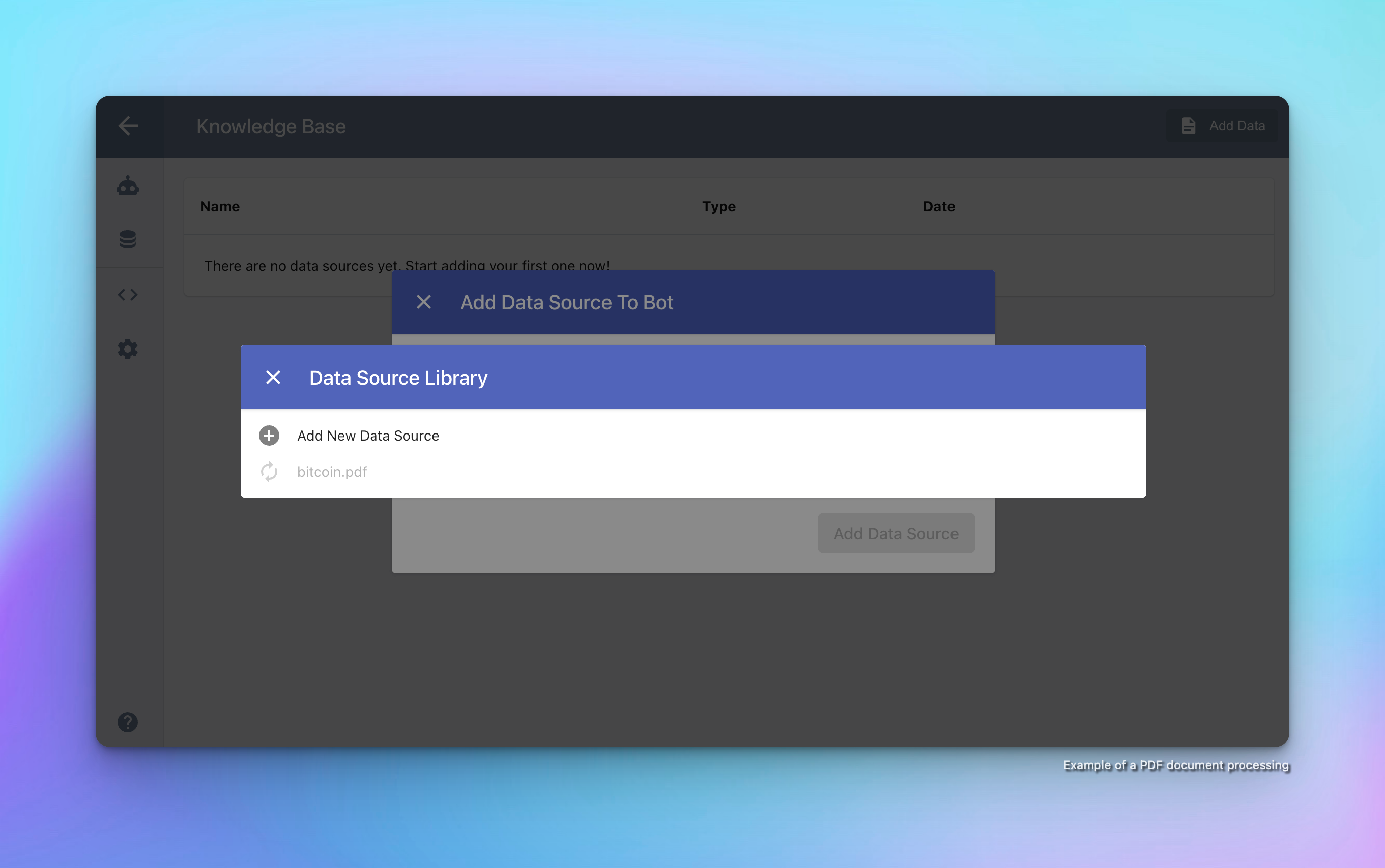Click the Type column header
This screenshot has height=868, width=1385.
718,205
